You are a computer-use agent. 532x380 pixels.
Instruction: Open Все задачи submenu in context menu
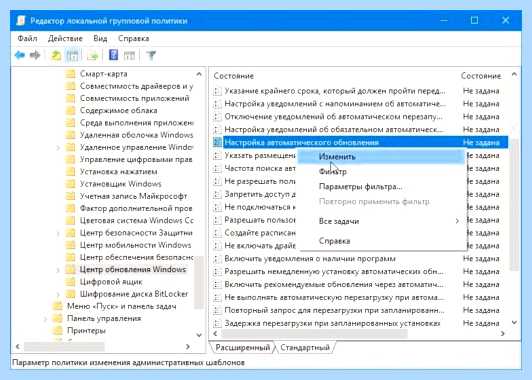381,221
